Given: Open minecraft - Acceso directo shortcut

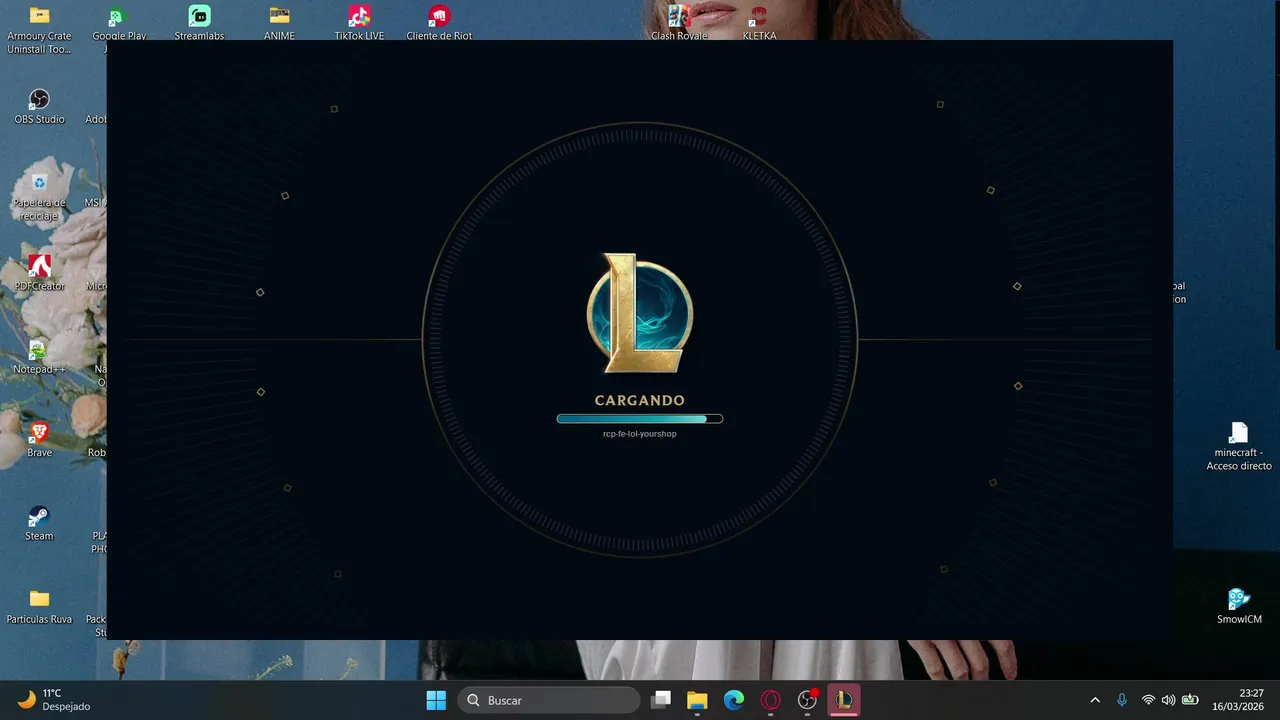Looking at the screenshot, I should click(1239, 446).
